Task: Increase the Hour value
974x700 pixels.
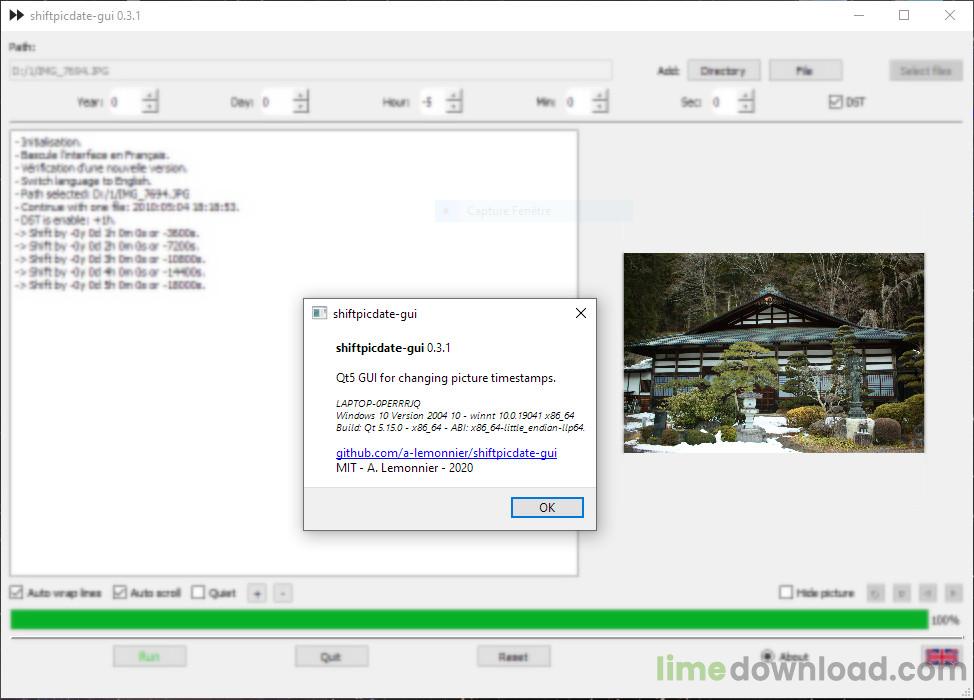Action: pyautogui.click(x=454, y=96)
